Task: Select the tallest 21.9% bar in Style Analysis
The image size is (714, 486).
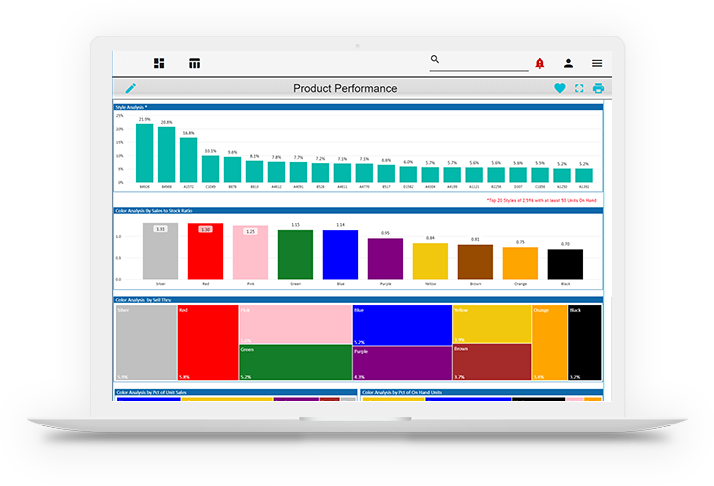Action: tap(145, 153)
